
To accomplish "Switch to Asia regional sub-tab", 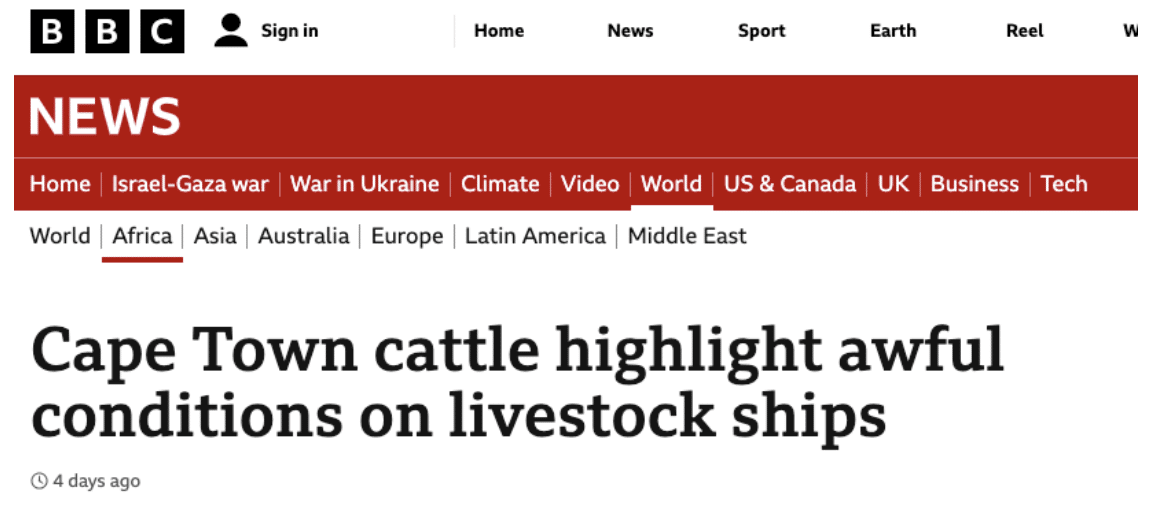I will click(215, 236).
